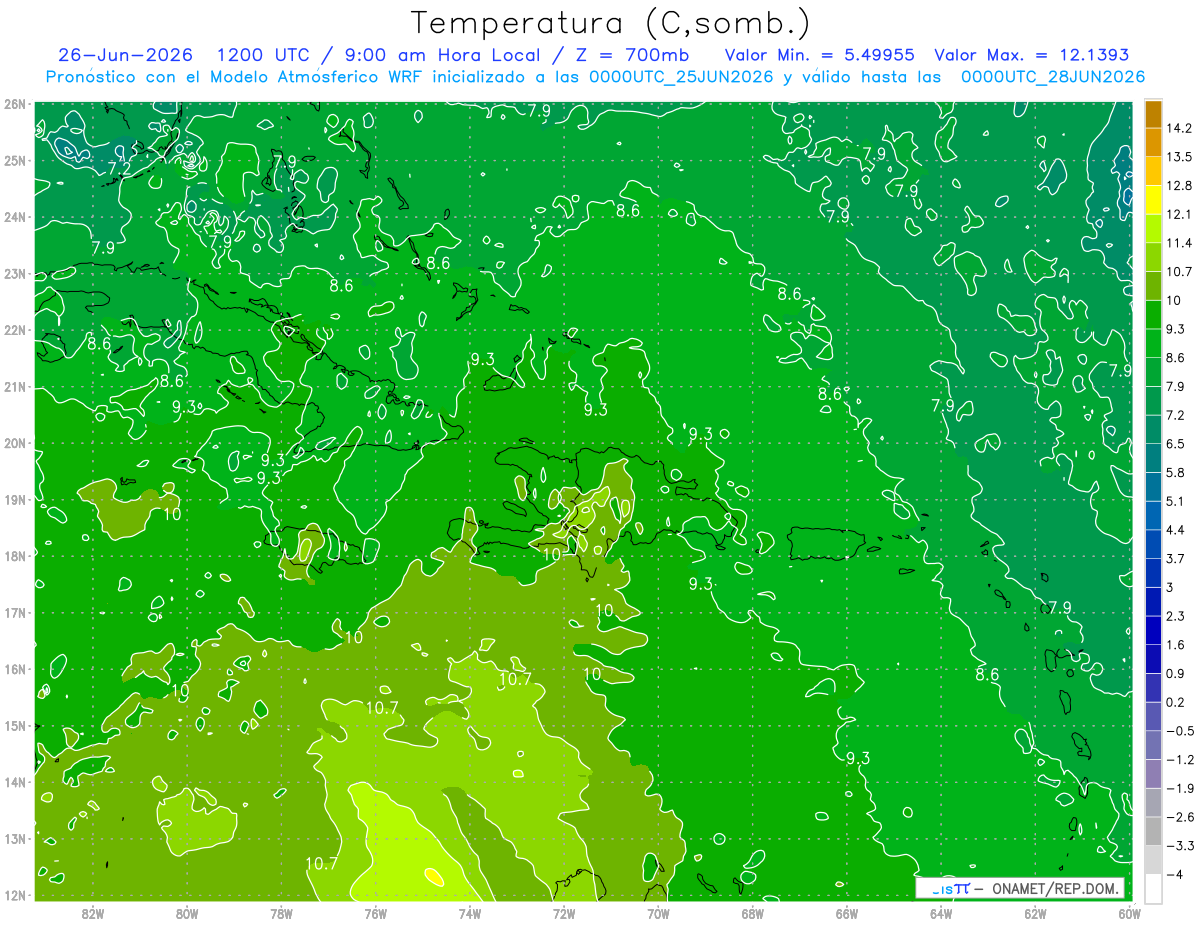Select the gray swatch between -3.3 and -2.6
The image size is (1200, 927).
(x=1153, y=831)
